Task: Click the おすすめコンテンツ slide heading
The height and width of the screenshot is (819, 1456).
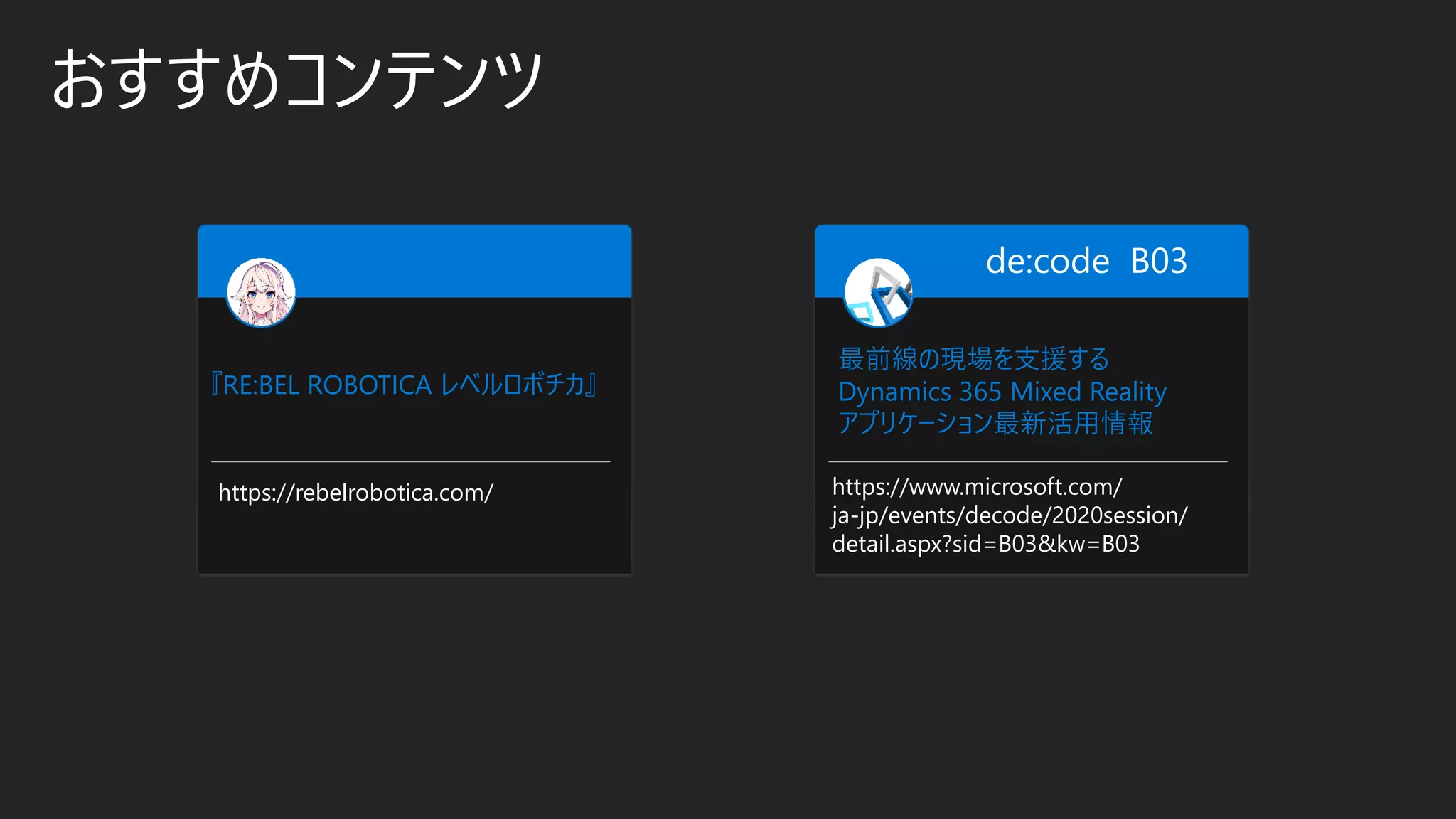Action: [x=298, y=79]
